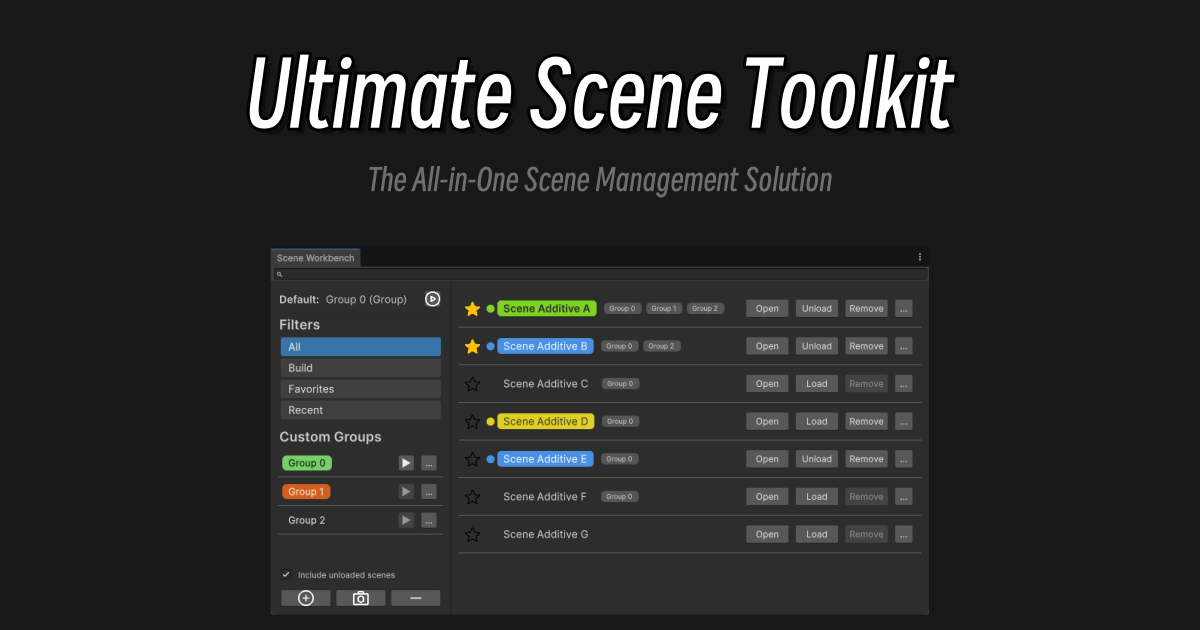The image size is (1200, 630).
Task: Unload Scene Additive E
Action: (816, 458)
